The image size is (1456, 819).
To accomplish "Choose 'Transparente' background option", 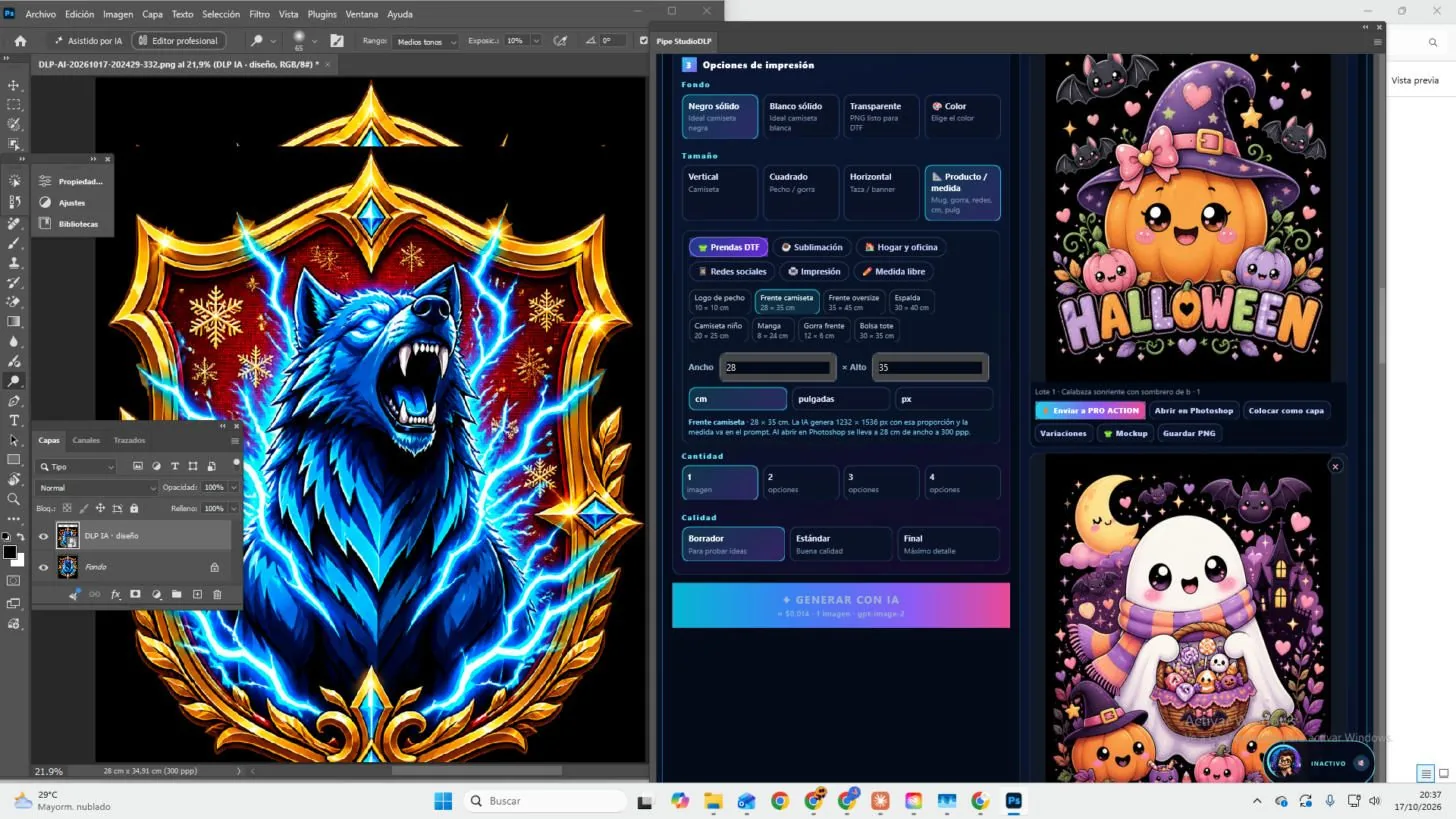I will (881, 116).
